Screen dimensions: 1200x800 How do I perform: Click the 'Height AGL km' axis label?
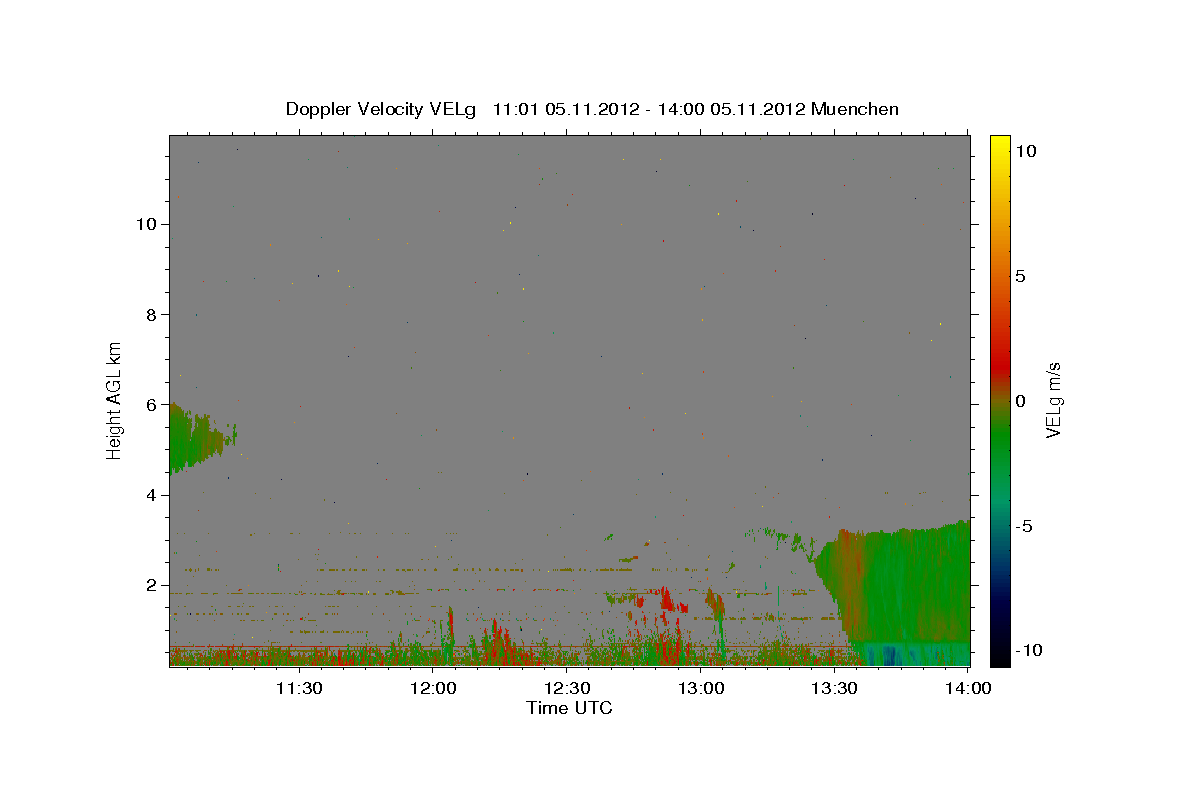tap(115, 401)
